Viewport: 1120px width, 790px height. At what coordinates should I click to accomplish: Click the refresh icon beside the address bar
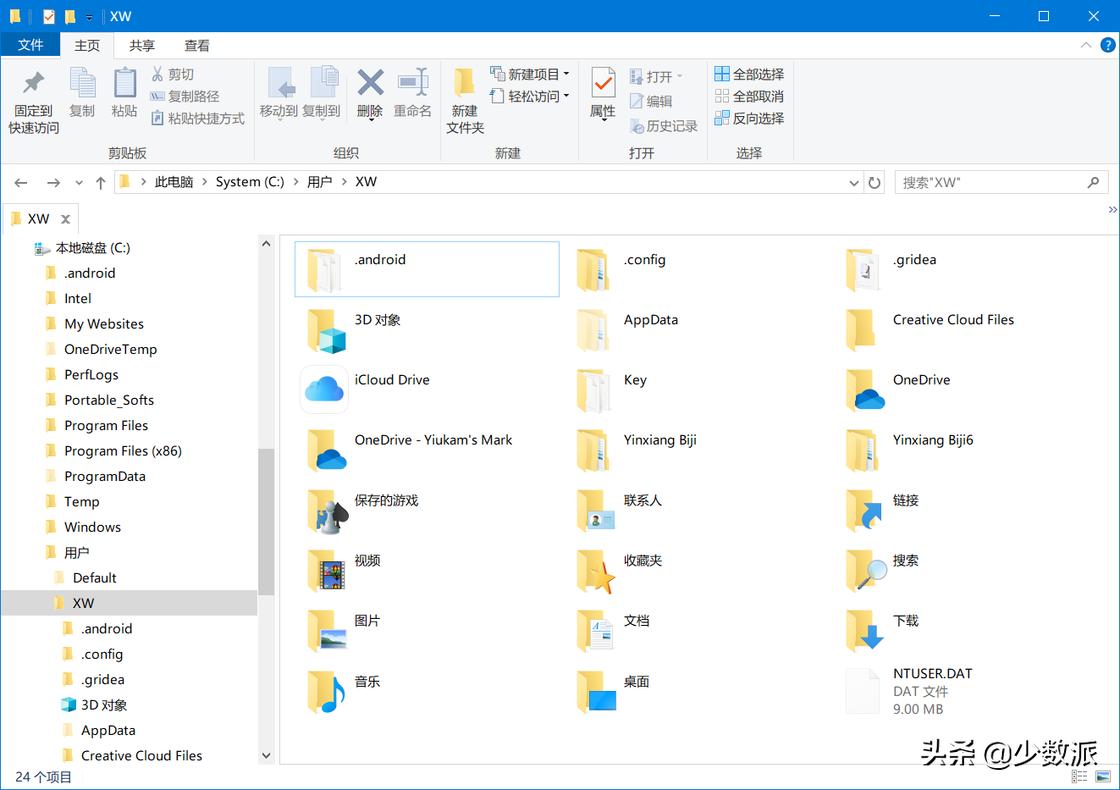(874, 181)
